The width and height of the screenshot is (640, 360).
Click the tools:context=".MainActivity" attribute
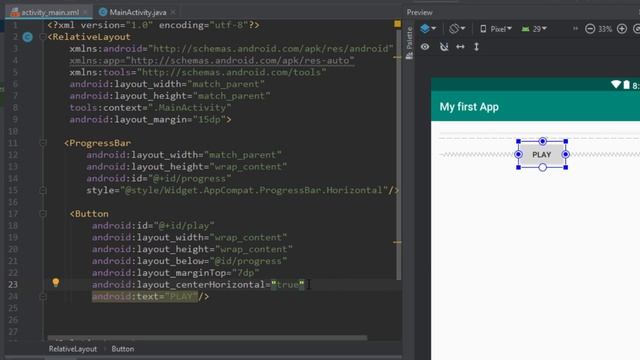[150, 108]
